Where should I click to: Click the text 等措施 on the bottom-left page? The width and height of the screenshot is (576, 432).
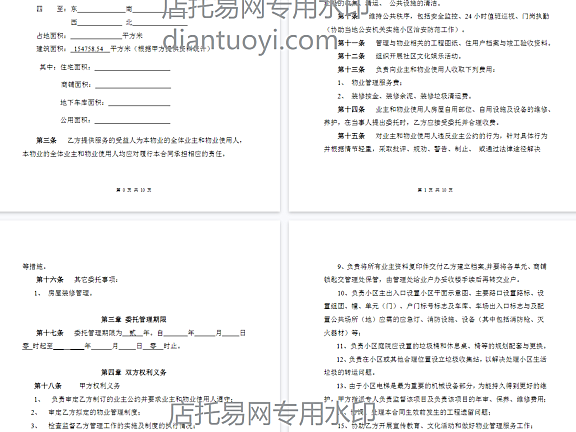click(x=34, y=267)
